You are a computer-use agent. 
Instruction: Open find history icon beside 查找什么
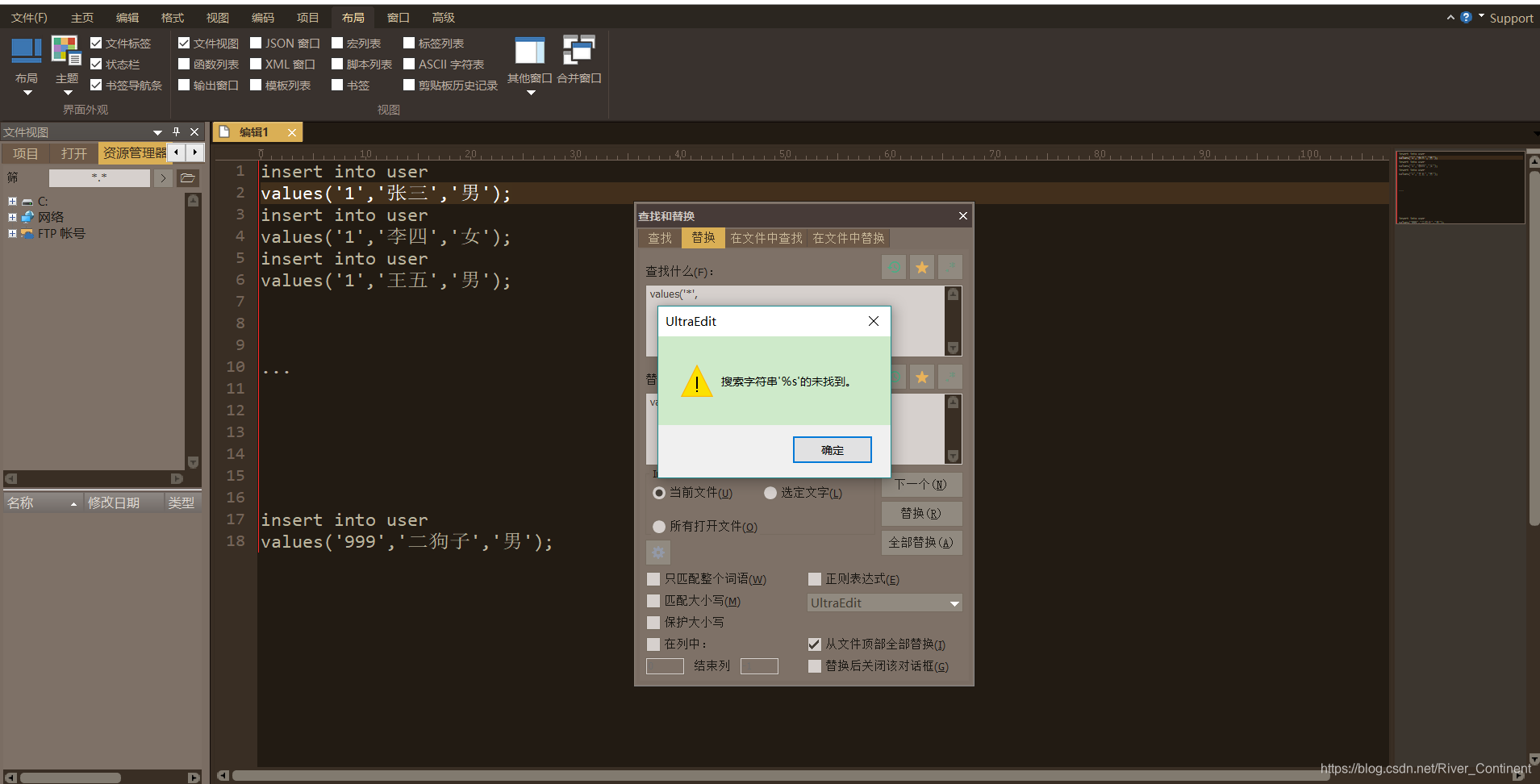click(x=894, y=267)
